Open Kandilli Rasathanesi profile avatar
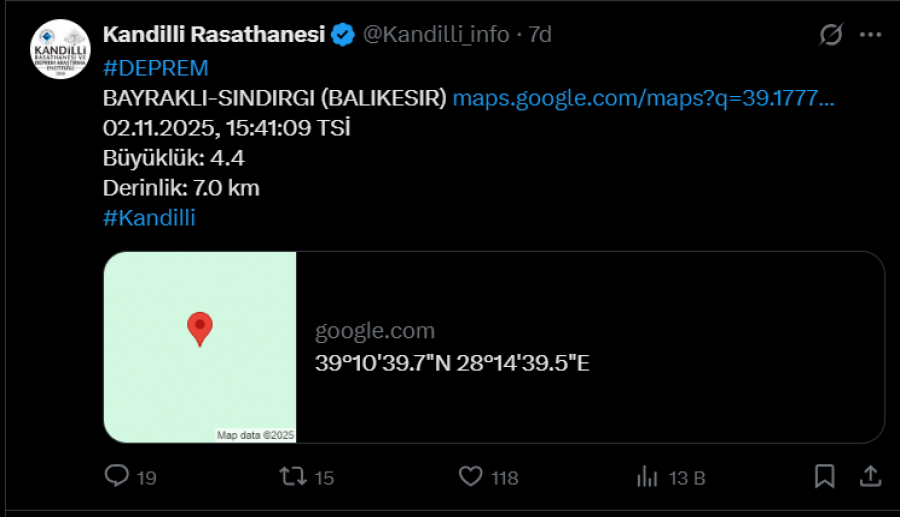Screen dimensions: 900x517 tap(60, 50)
